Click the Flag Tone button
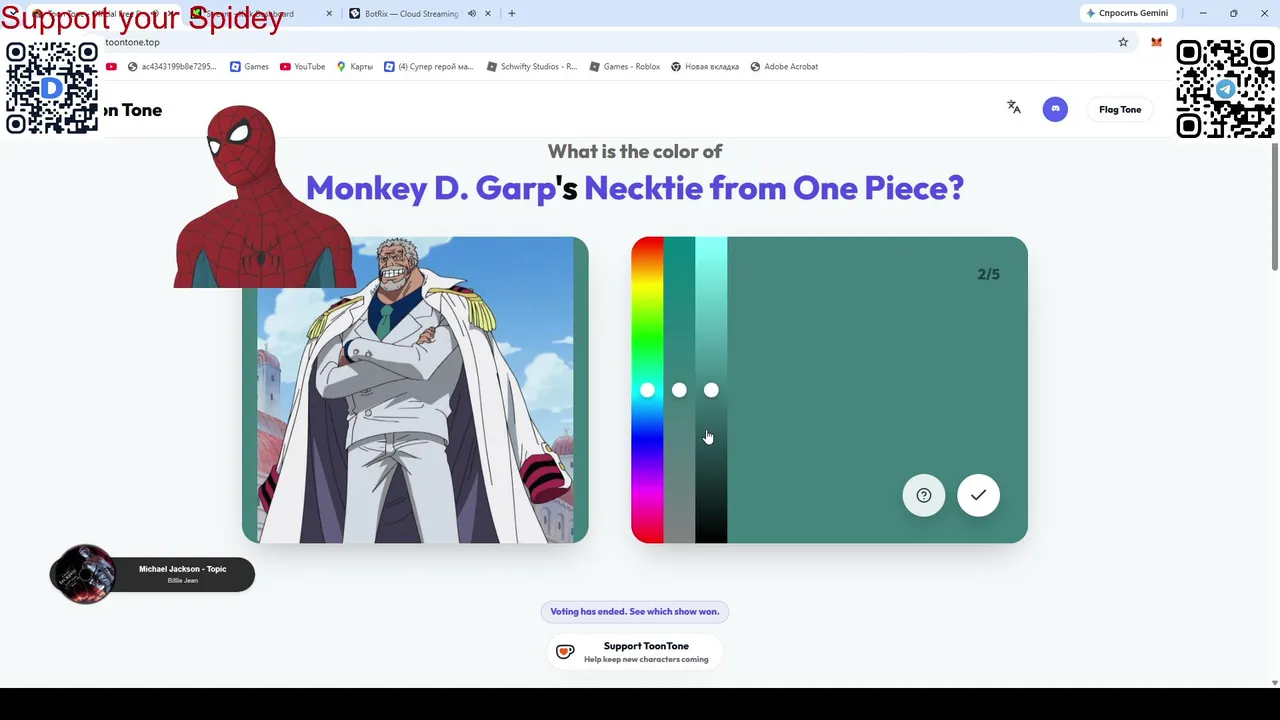This screenshot has width=1280, height=720. pos(1120,109)
